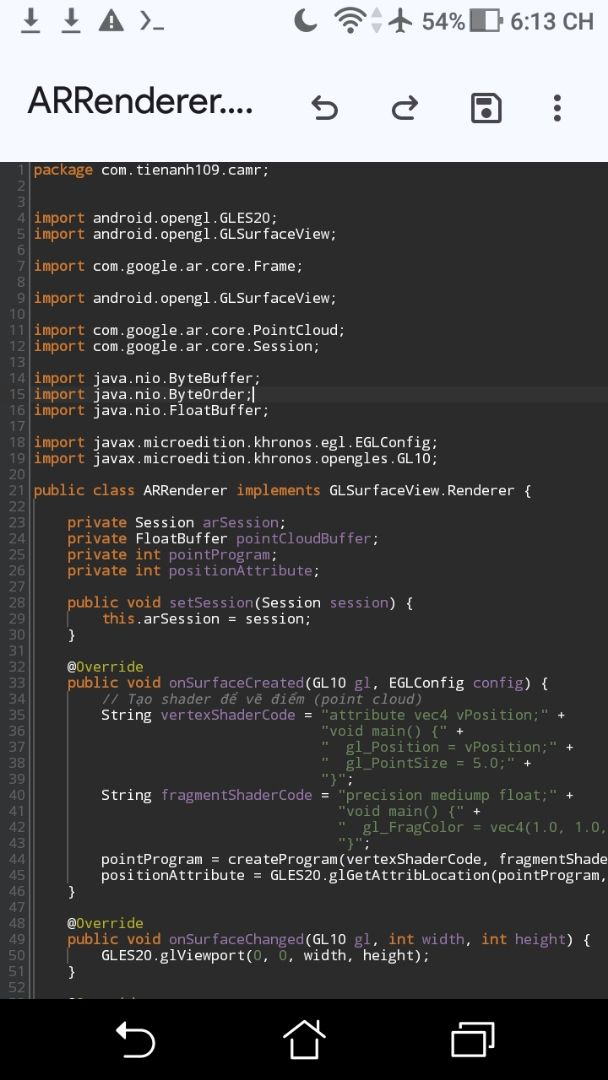The image size is (608, 1080).
Task: Tap line number 33 in gutter
Action: click(x=17, y=683)
